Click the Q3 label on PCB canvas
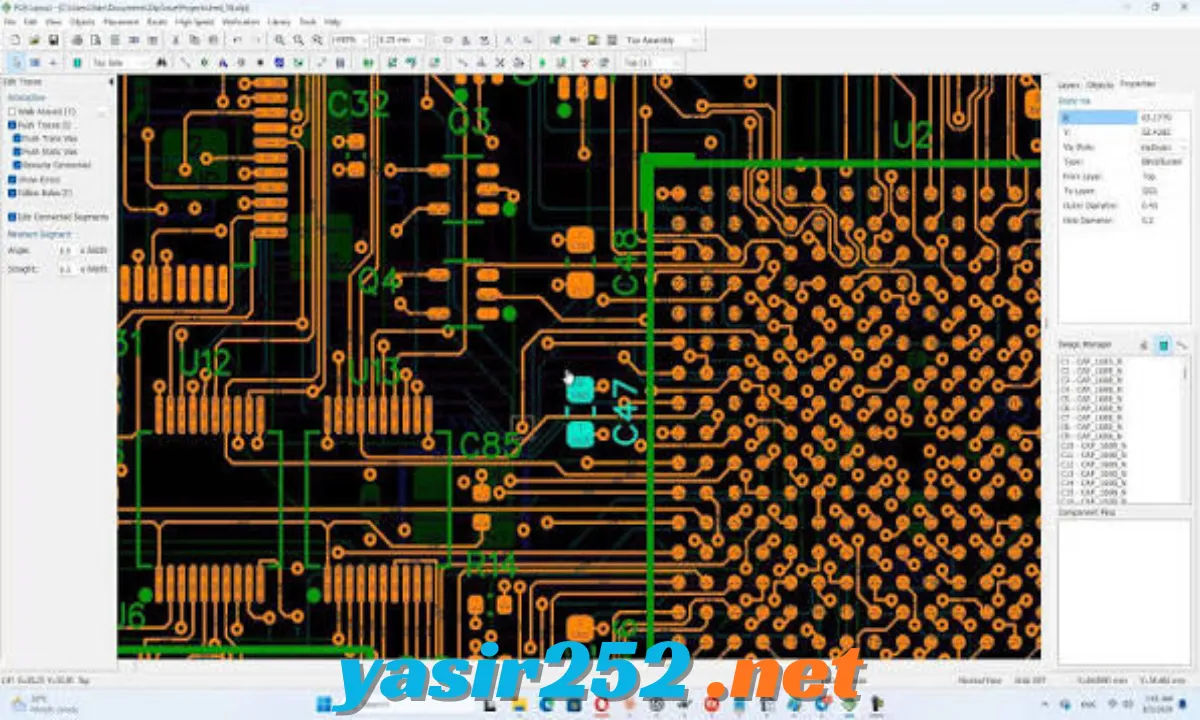Viewport: 1200px width, 720px height. click(469, 121)
